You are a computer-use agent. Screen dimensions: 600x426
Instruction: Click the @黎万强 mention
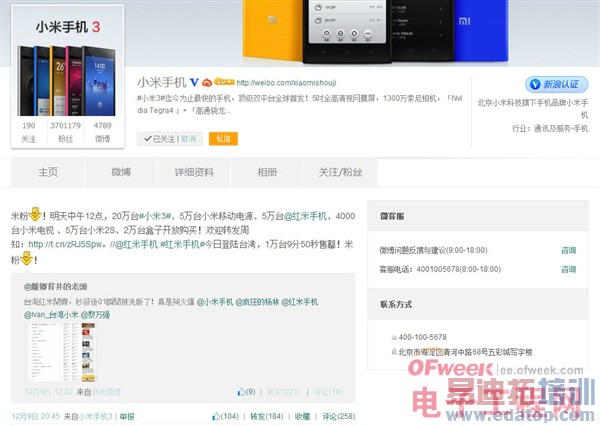click(x=95, y=315)
